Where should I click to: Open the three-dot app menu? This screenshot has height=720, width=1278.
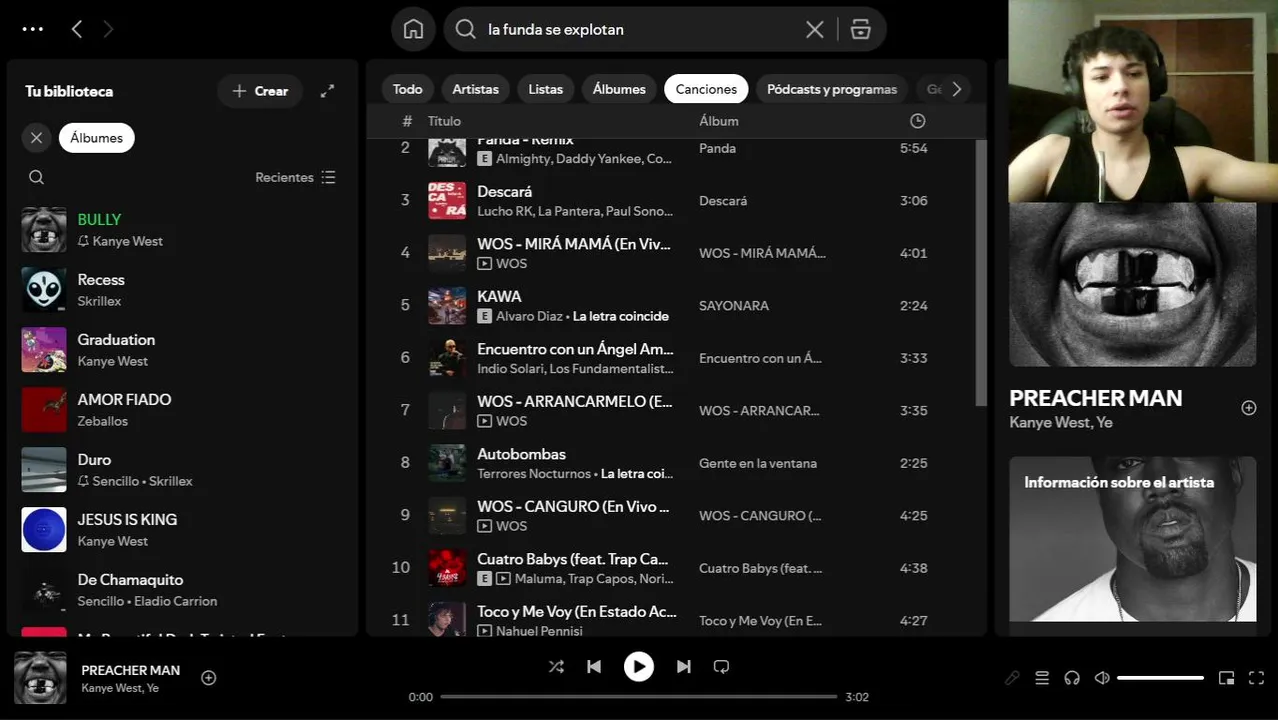pos(32,29)
